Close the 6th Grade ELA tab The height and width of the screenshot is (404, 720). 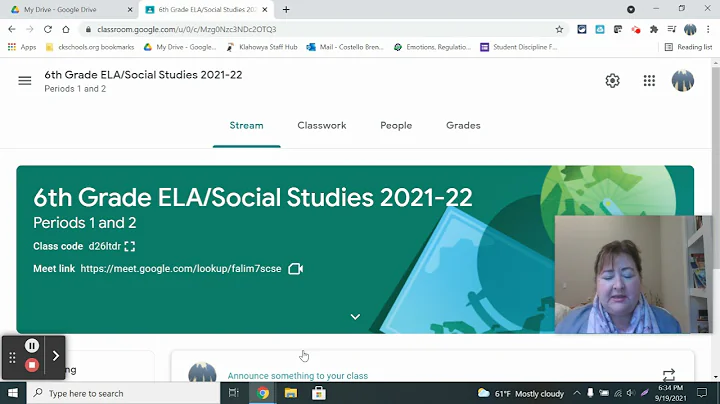tap(264, 10)
